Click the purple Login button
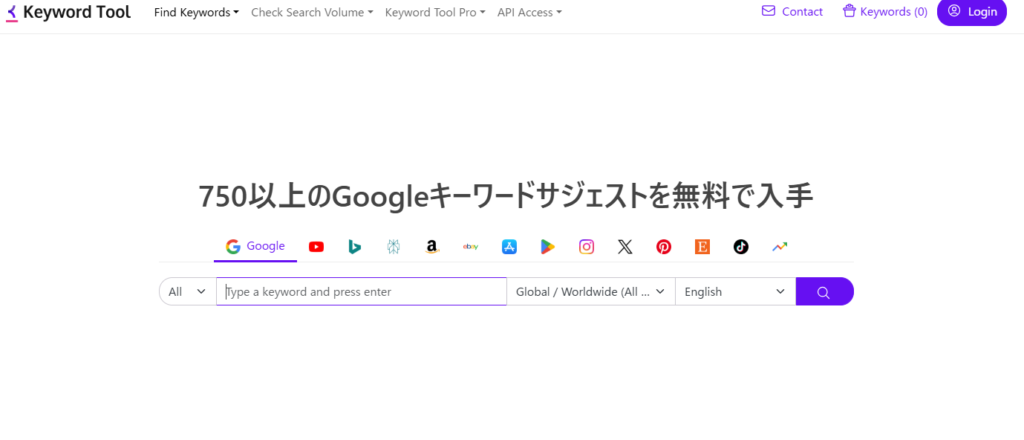The image size is (1024, 440). 971,12
